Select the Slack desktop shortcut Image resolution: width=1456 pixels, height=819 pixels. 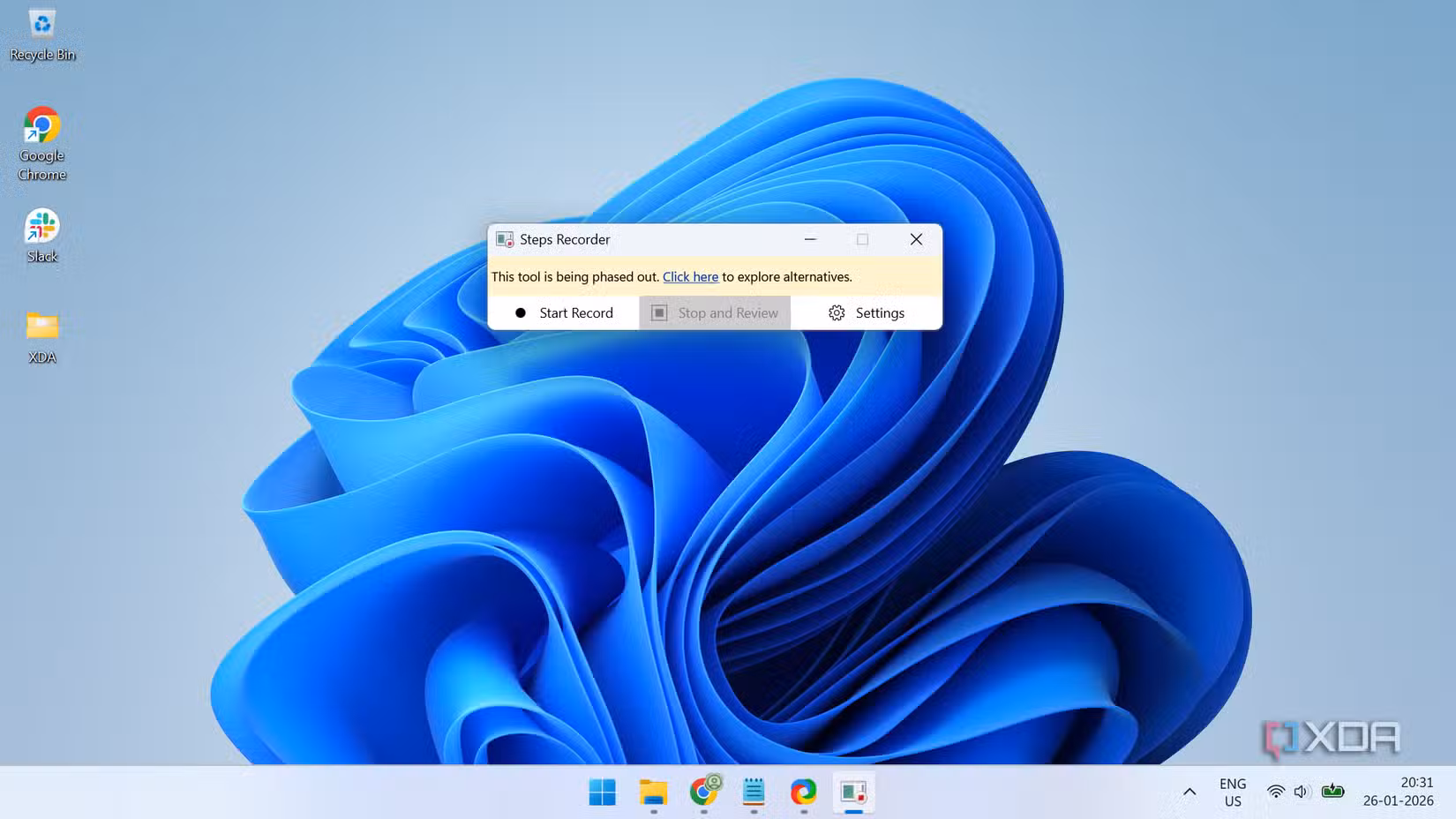41,236
